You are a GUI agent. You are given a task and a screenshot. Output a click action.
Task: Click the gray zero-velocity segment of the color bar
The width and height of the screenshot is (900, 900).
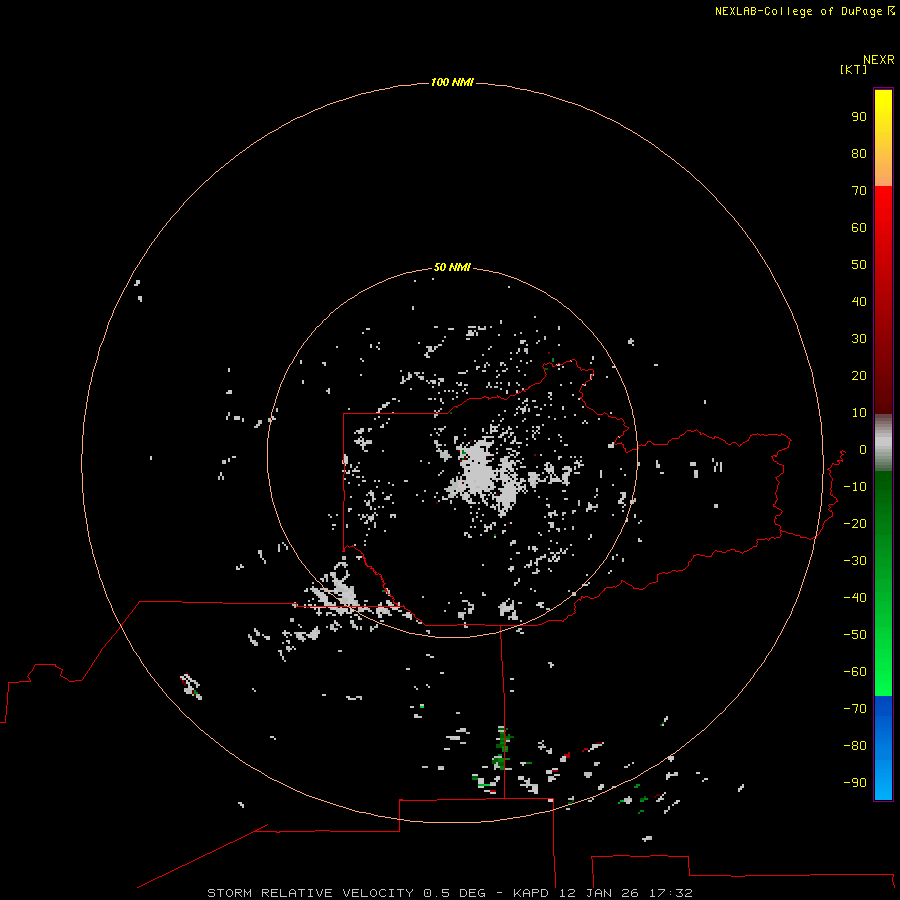coord(883,443)
